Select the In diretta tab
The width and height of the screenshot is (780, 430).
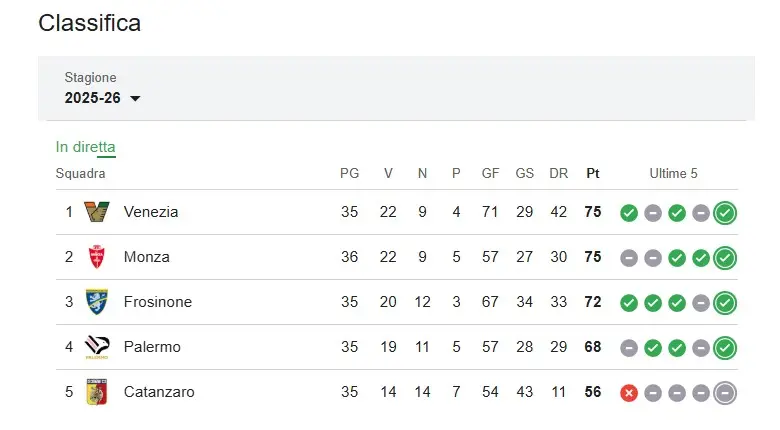pyautogui.click(x=85, y=147)
